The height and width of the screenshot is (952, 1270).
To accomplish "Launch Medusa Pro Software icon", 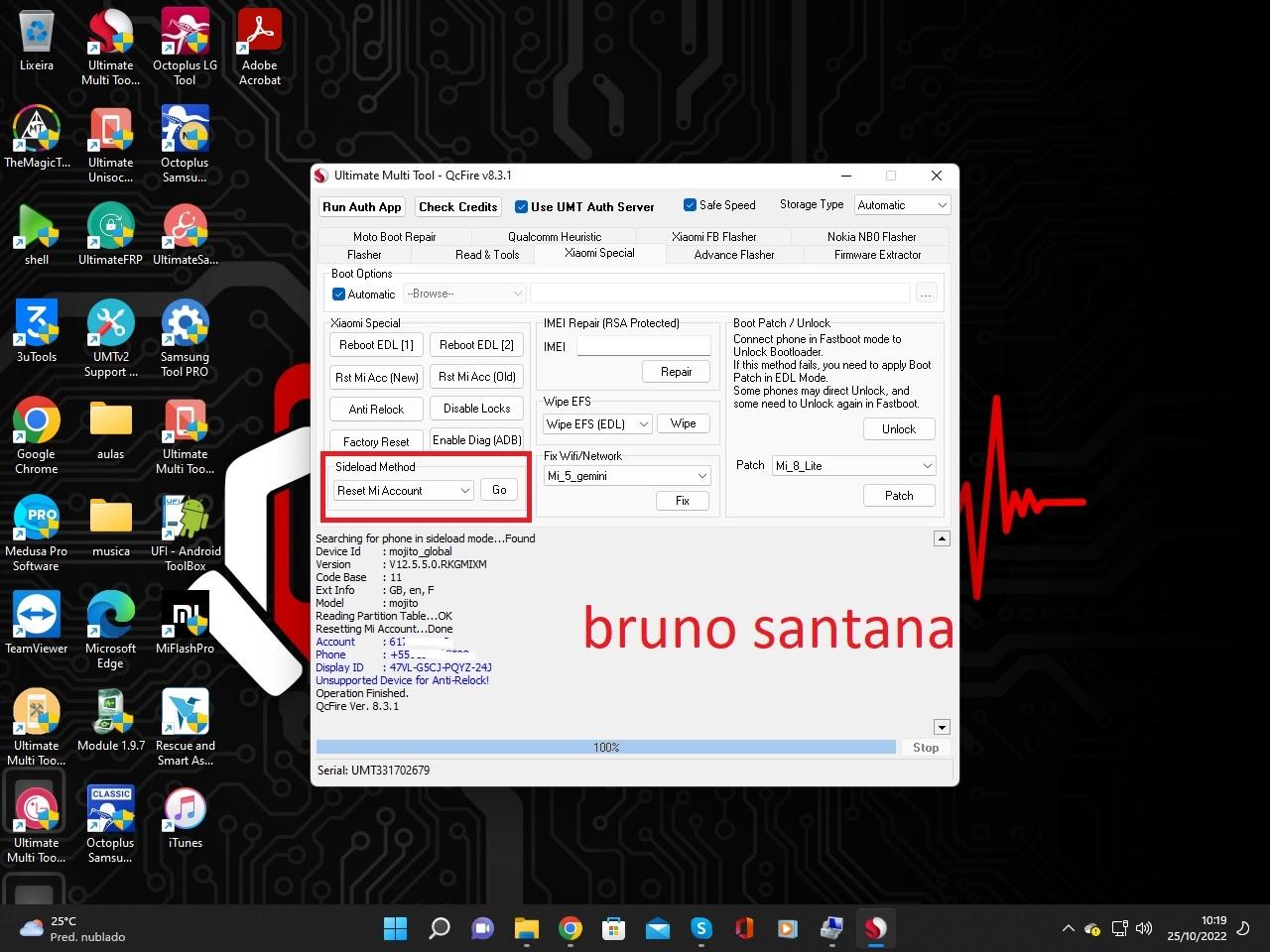I will [37, 533].
